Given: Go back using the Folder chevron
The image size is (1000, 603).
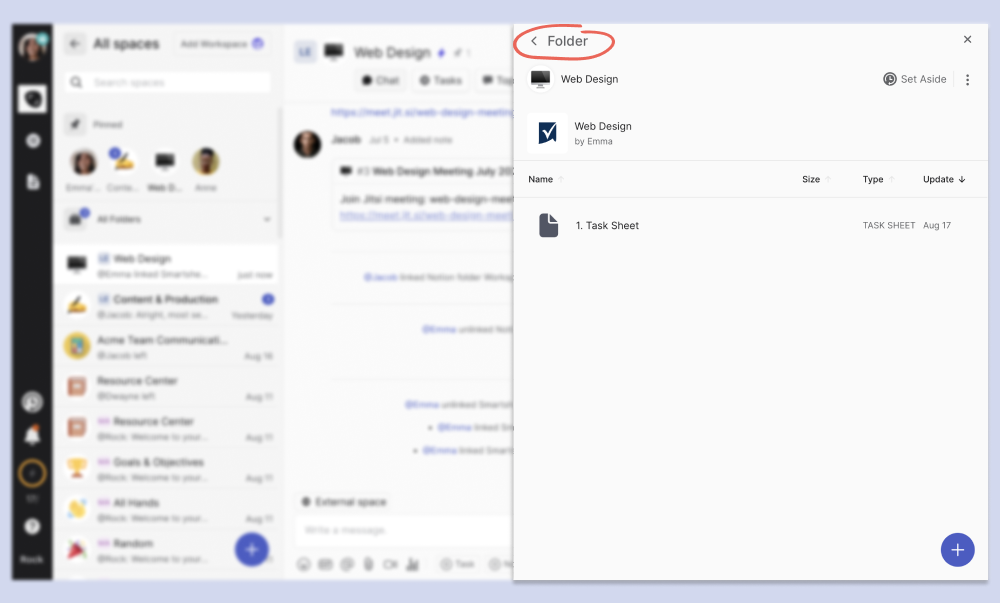Looking at the screenshot, I should pos(534,42).
